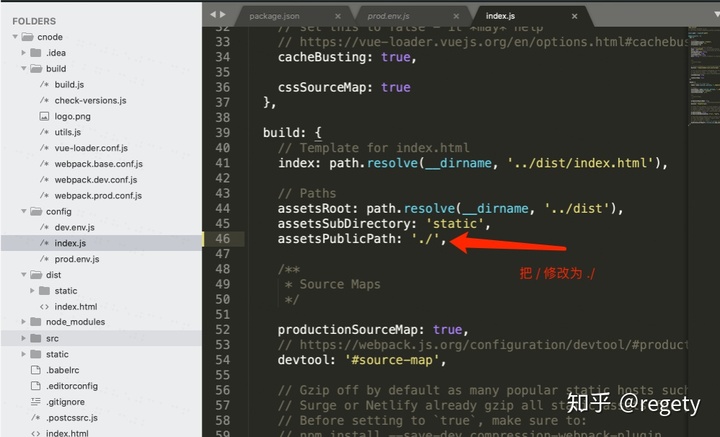720x437 pixels.
Task: Click the src folder icon
Action: click(x=36, y=338)
